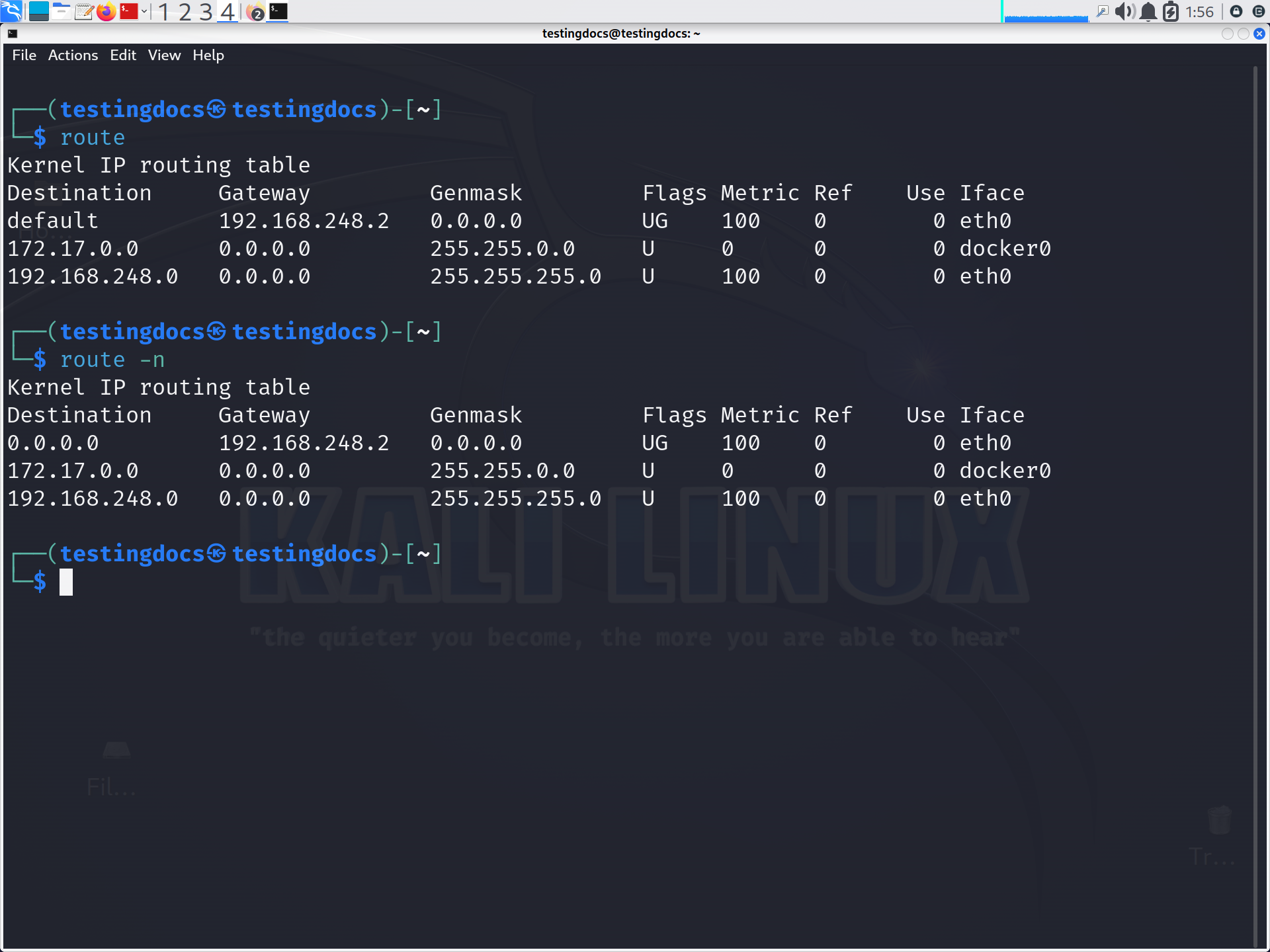This screenshot has height=952, width=1270.
Task: Click the 'route -n' command text
Action: pyautogui.click(x=112, y=360)
